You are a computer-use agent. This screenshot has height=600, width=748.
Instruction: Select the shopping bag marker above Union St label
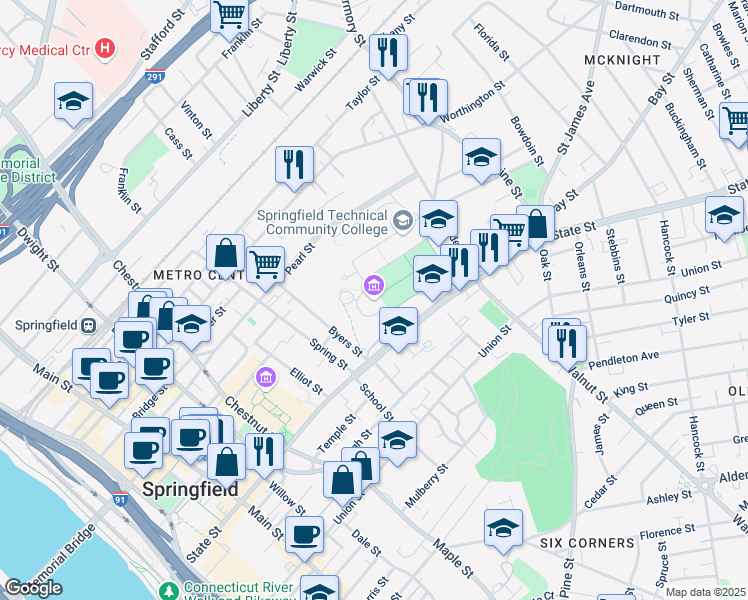pyautogui.click(x=342, y=481)
